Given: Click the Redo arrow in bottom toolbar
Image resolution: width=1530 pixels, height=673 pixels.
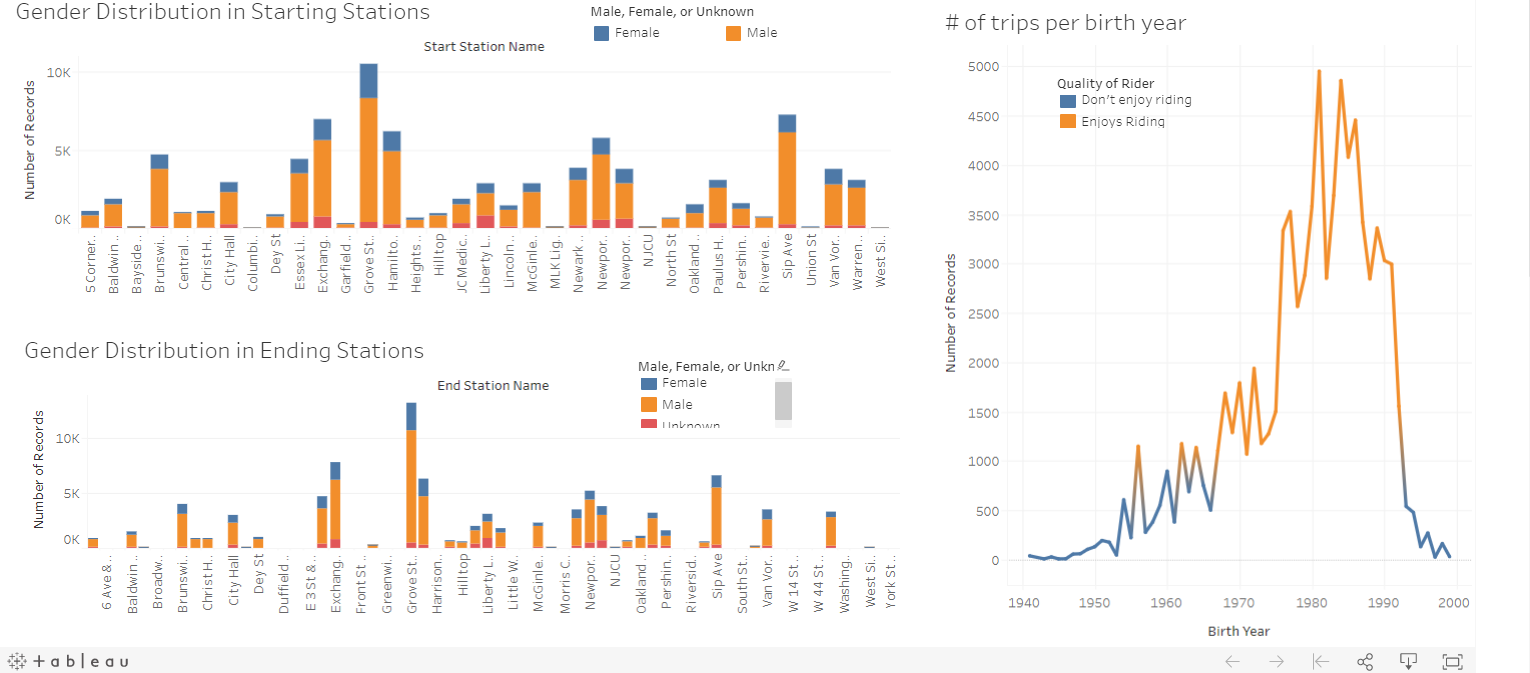Looking at the screenshot, I should (1276, 661).
